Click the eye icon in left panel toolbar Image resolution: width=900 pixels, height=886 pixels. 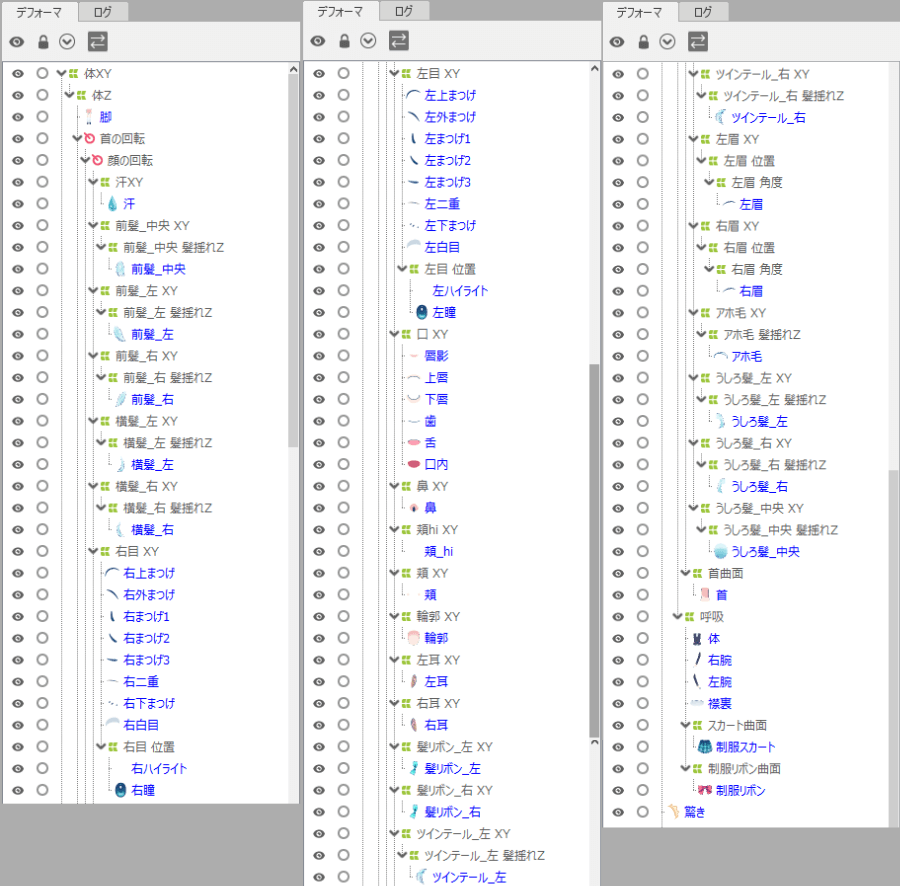coord(17,41)
